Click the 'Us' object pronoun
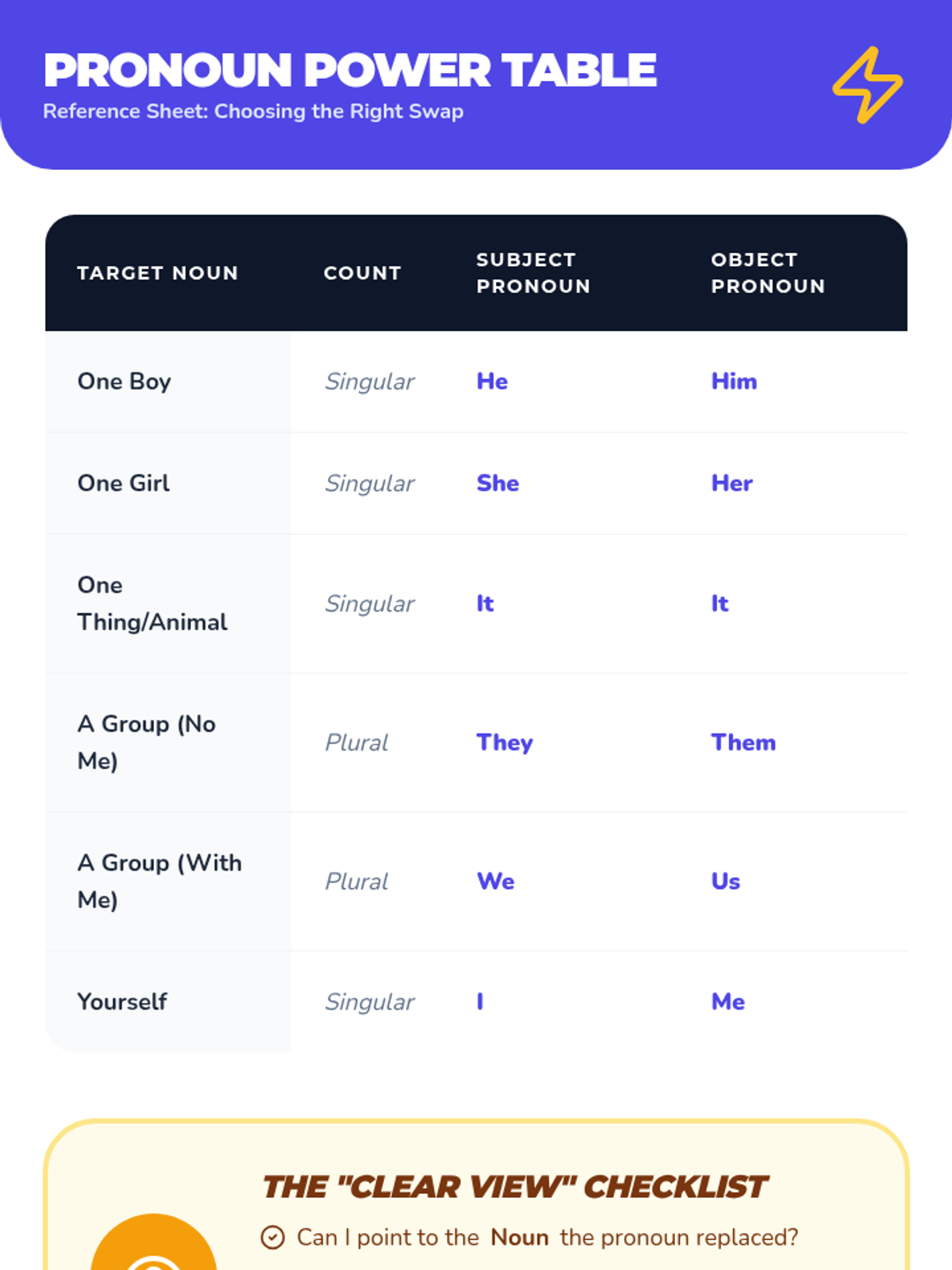The height and width of the screenshot is (1270, 952). point(725,882)
